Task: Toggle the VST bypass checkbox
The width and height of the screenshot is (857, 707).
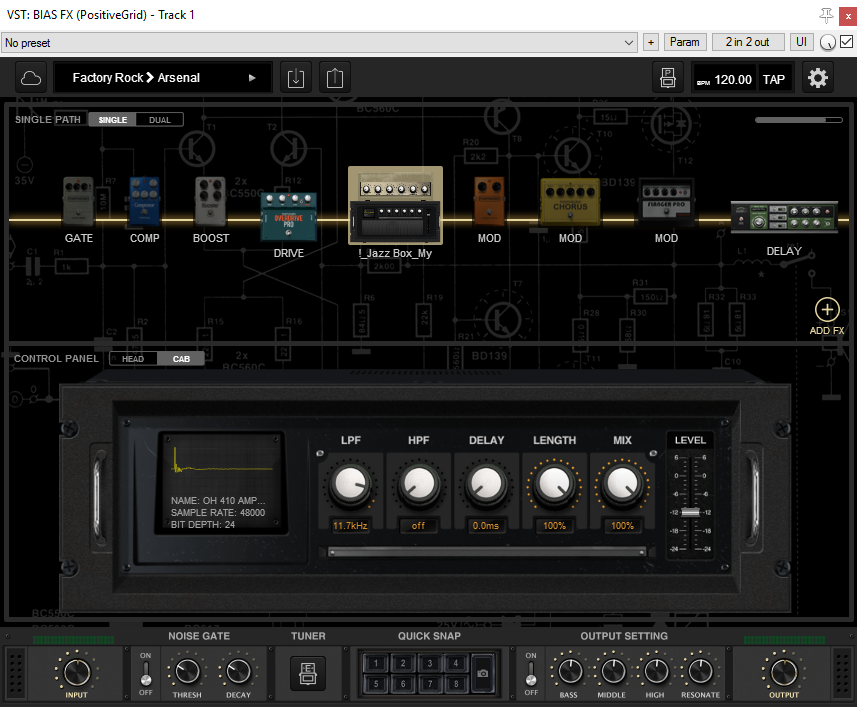Action: tap(846, 42)
